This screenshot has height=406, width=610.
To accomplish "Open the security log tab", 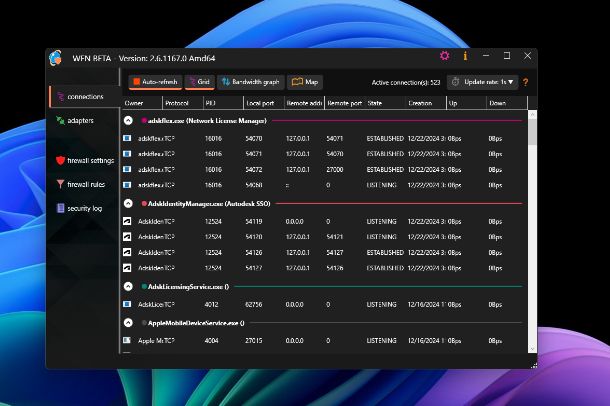I will tap(85, 208).
